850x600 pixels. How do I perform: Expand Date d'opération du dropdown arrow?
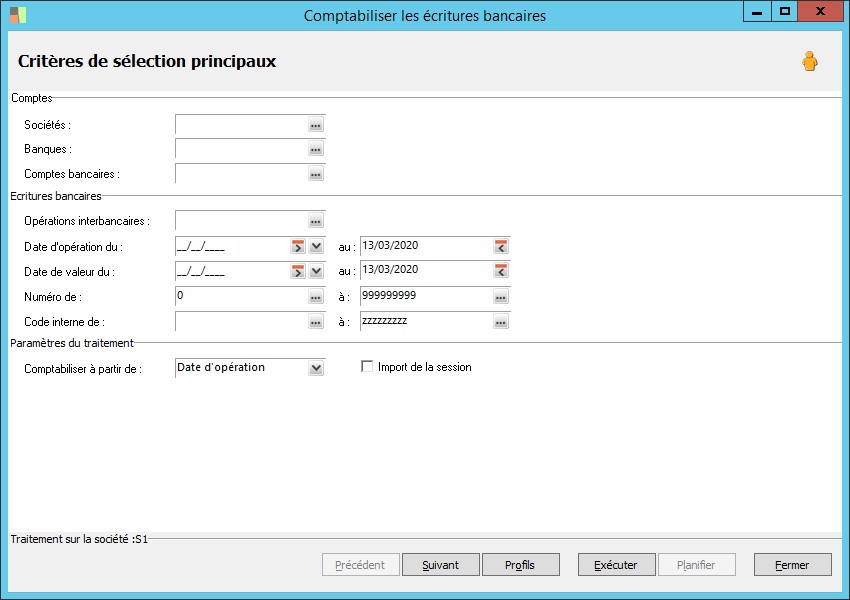click(316, 247)
